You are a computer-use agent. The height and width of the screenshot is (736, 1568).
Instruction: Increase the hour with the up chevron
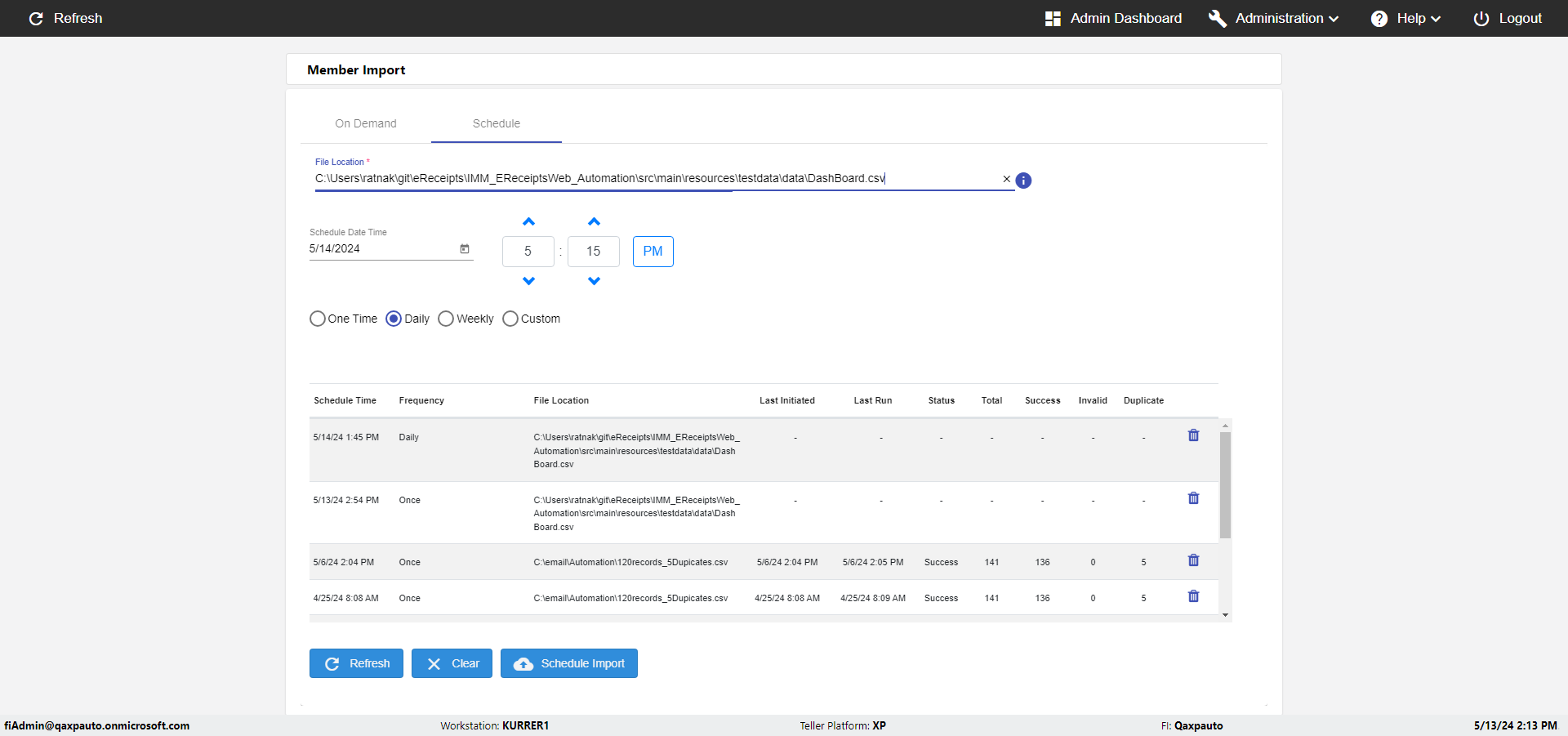tap(528, 222)
